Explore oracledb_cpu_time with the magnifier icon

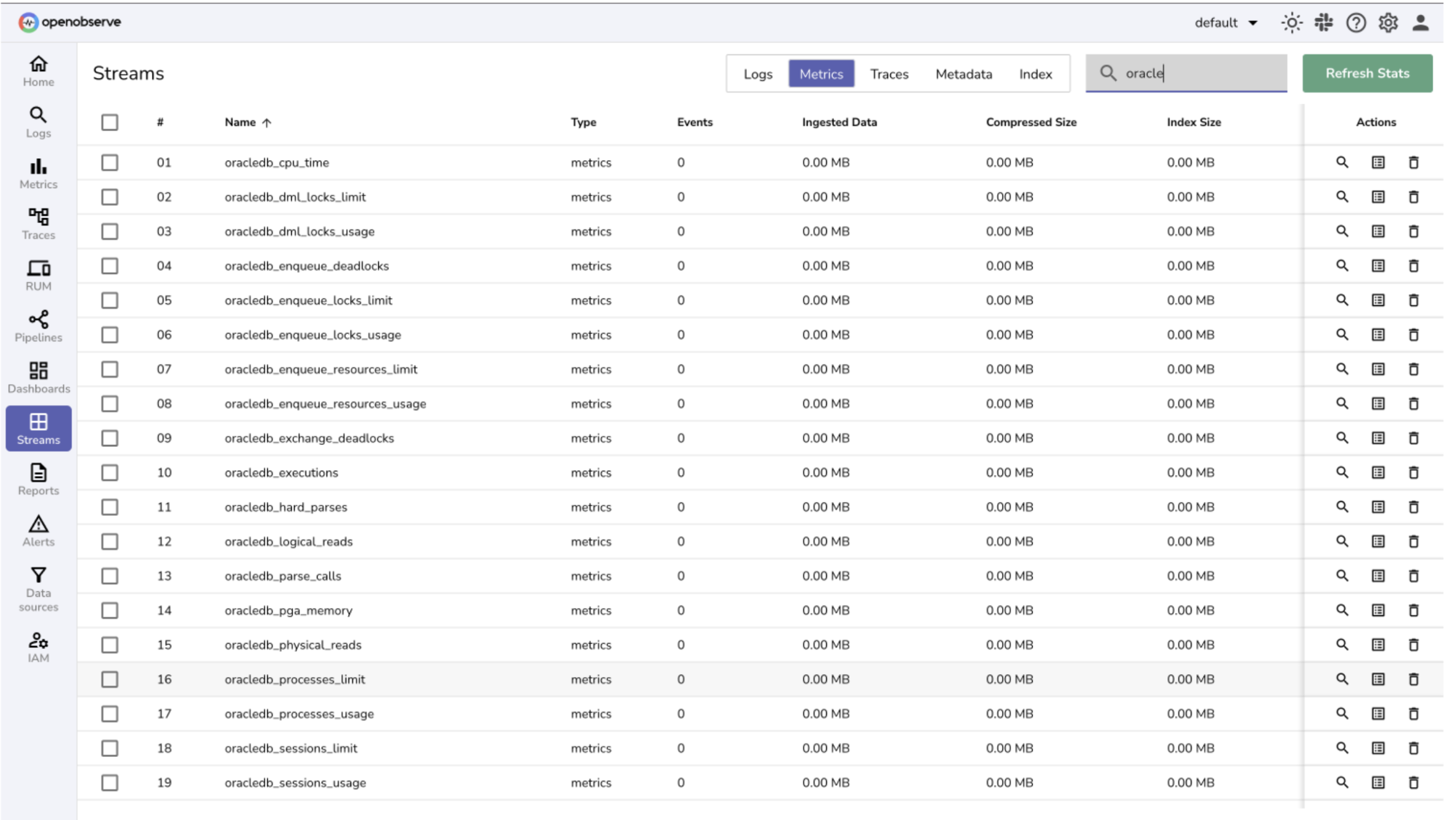pos(1342,162)
